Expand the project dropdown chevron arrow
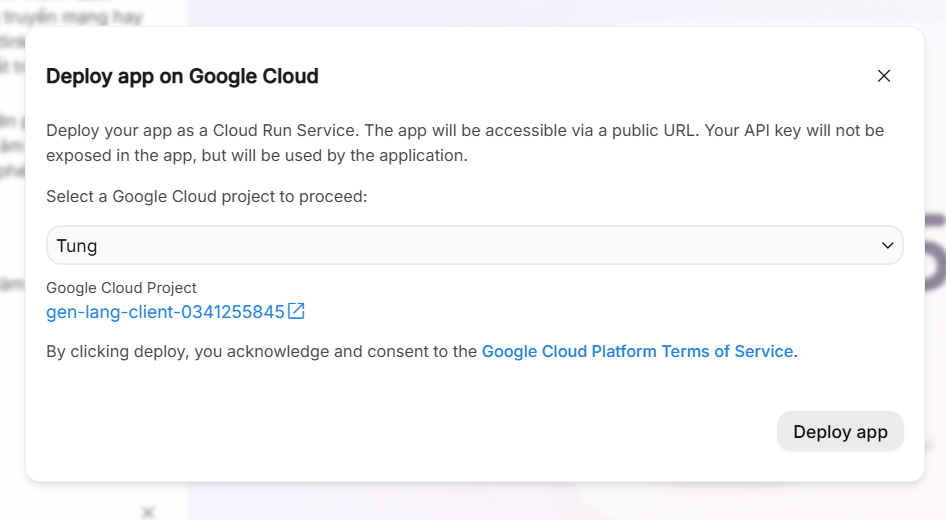The height and width of the screenshot is (520, 946). pos(887,245)
